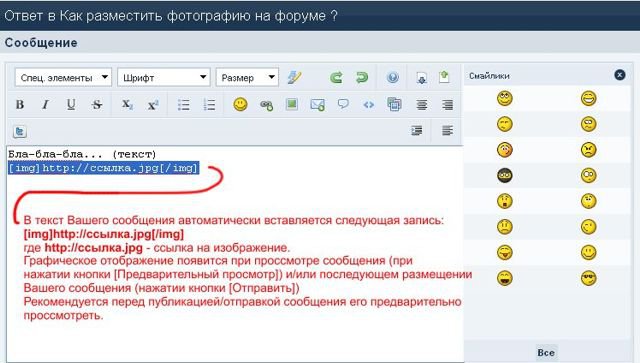Image resolution: width=640 pixels, height=363 pixels.
Task: Open the Шрифт font dropdown
Action: point(164,77)
